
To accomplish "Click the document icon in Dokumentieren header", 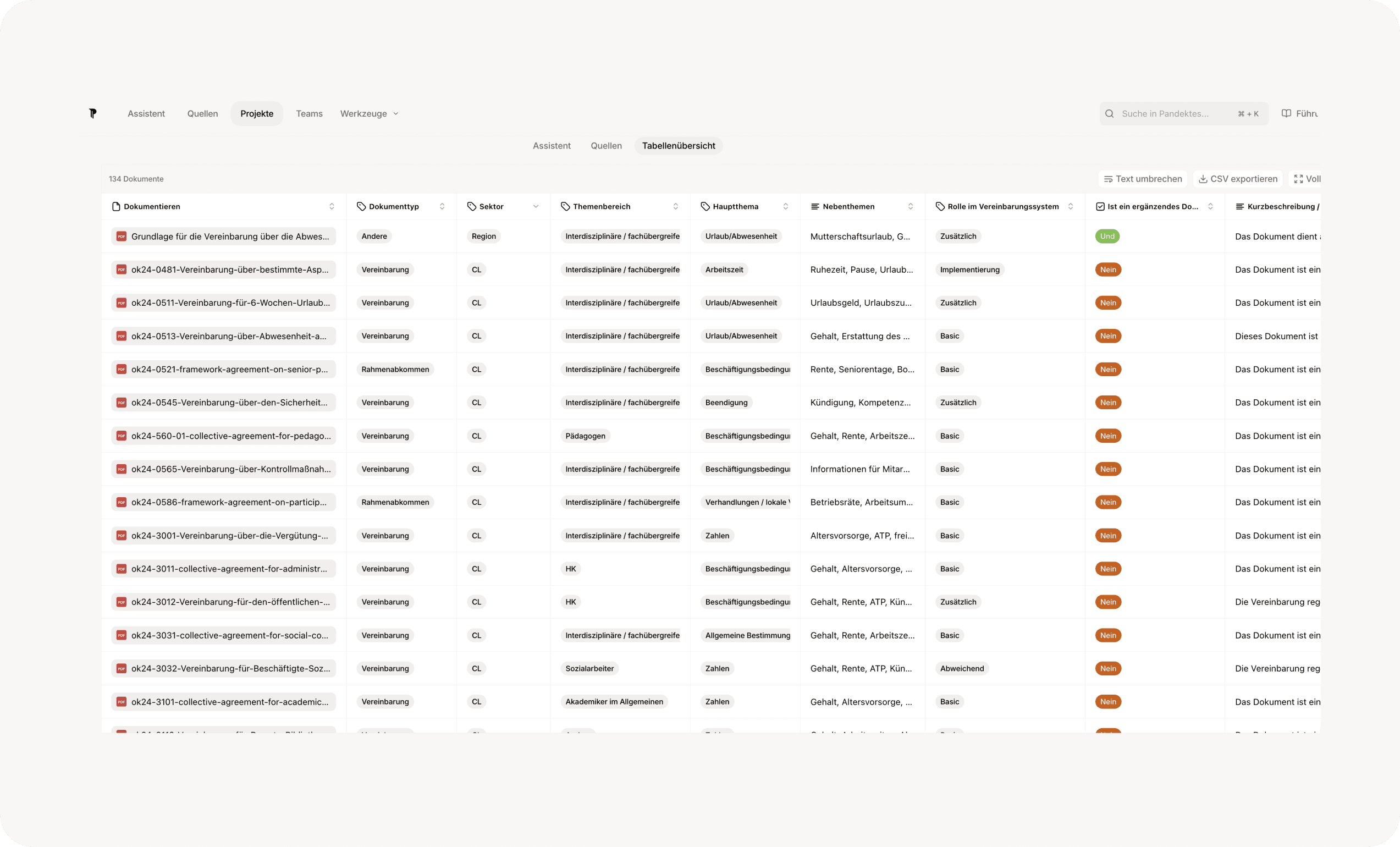I will (x=117, y=206).
